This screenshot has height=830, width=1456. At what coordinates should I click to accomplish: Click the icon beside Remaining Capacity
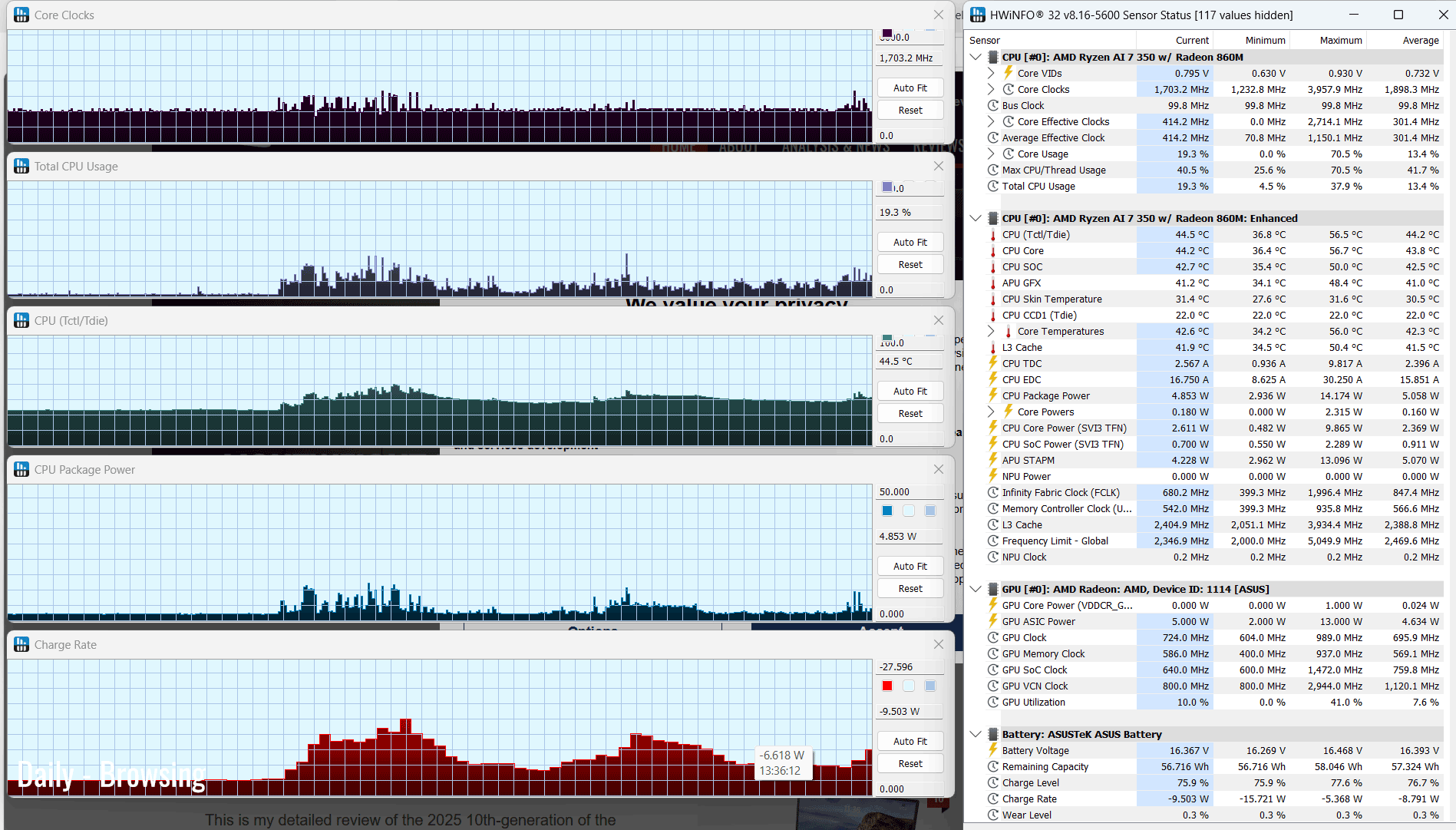[x=993, y=766]
